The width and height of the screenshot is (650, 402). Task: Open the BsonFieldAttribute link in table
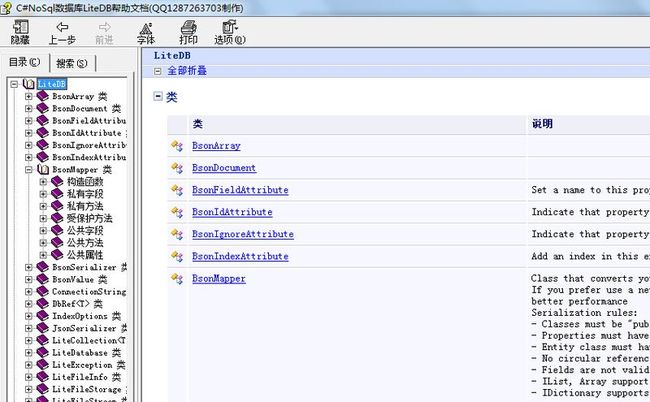[240, 190]
